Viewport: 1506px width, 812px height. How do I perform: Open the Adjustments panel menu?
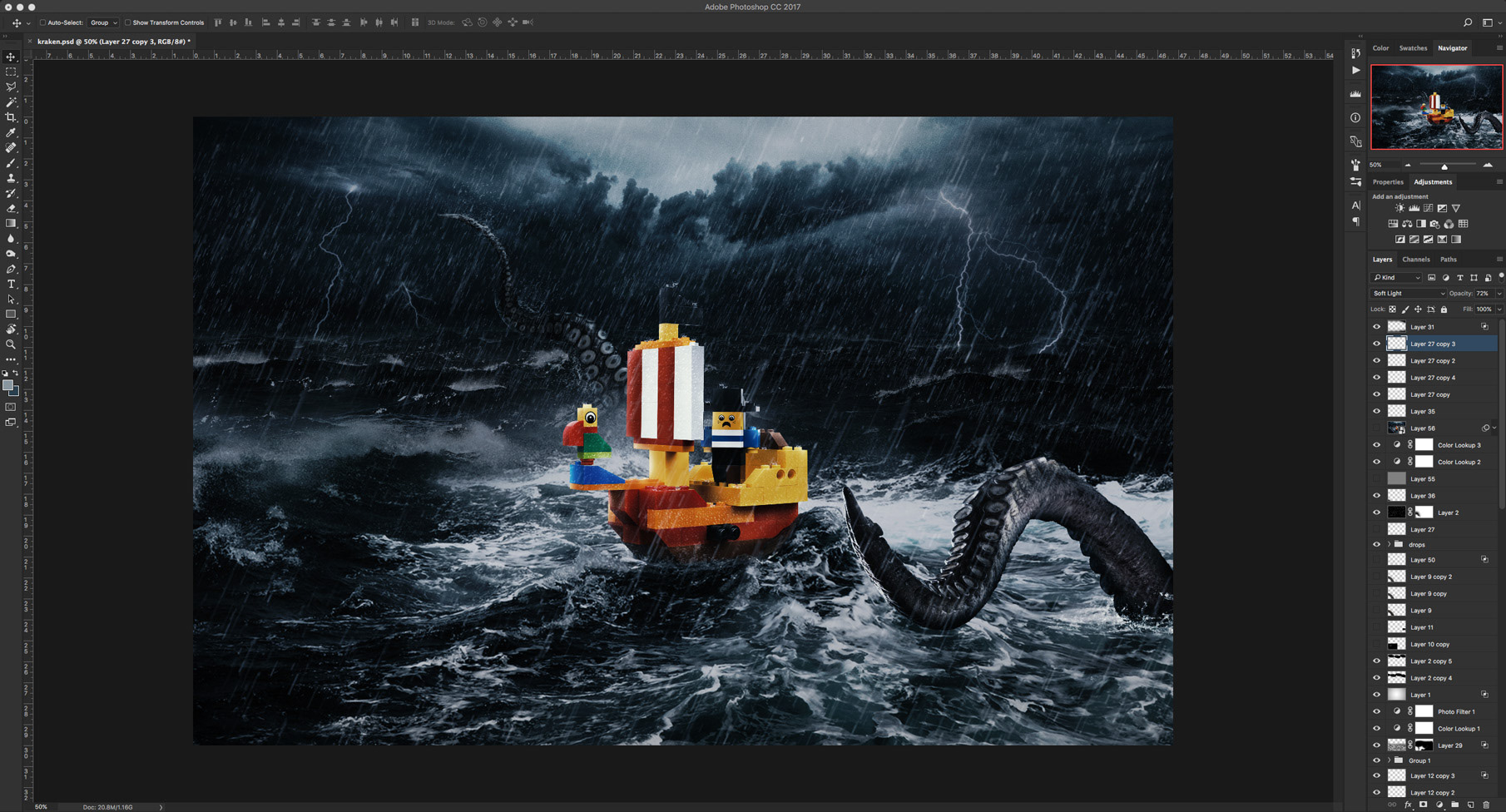(1499, 182)
